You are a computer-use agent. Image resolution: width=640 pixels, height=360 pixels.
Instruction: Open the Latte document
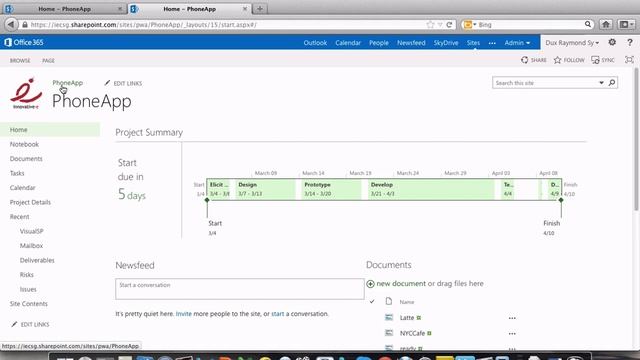tap(407, 318)
